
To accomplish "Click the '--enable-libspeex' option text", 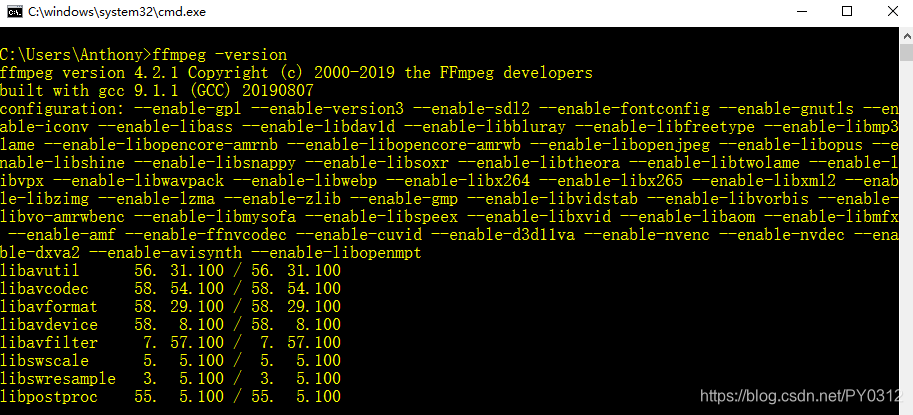I will (382, 217).
